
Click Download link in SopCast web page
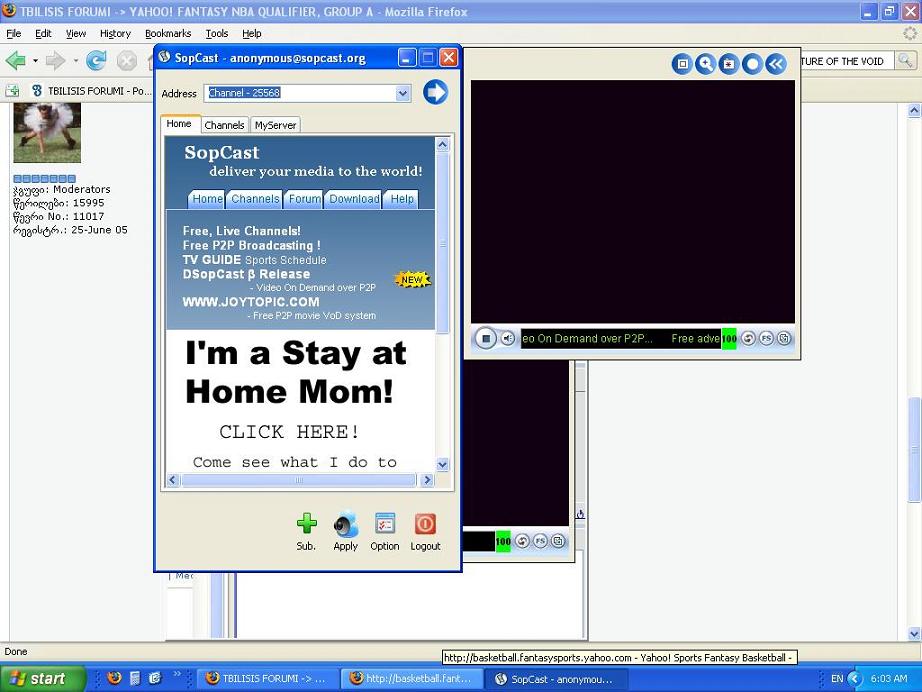pos(354,199)
